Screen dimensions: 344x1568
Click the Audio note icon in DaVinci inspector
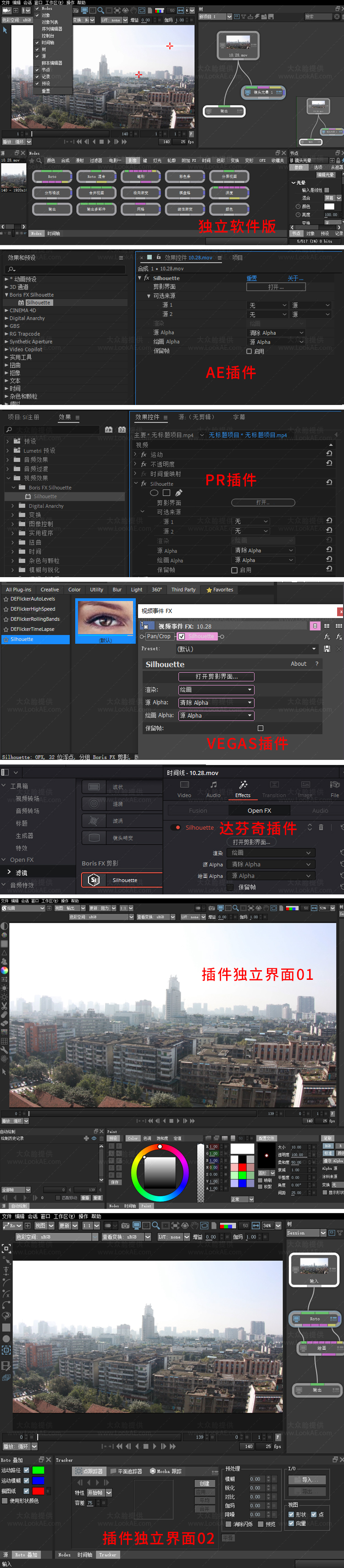click(213, 785)
